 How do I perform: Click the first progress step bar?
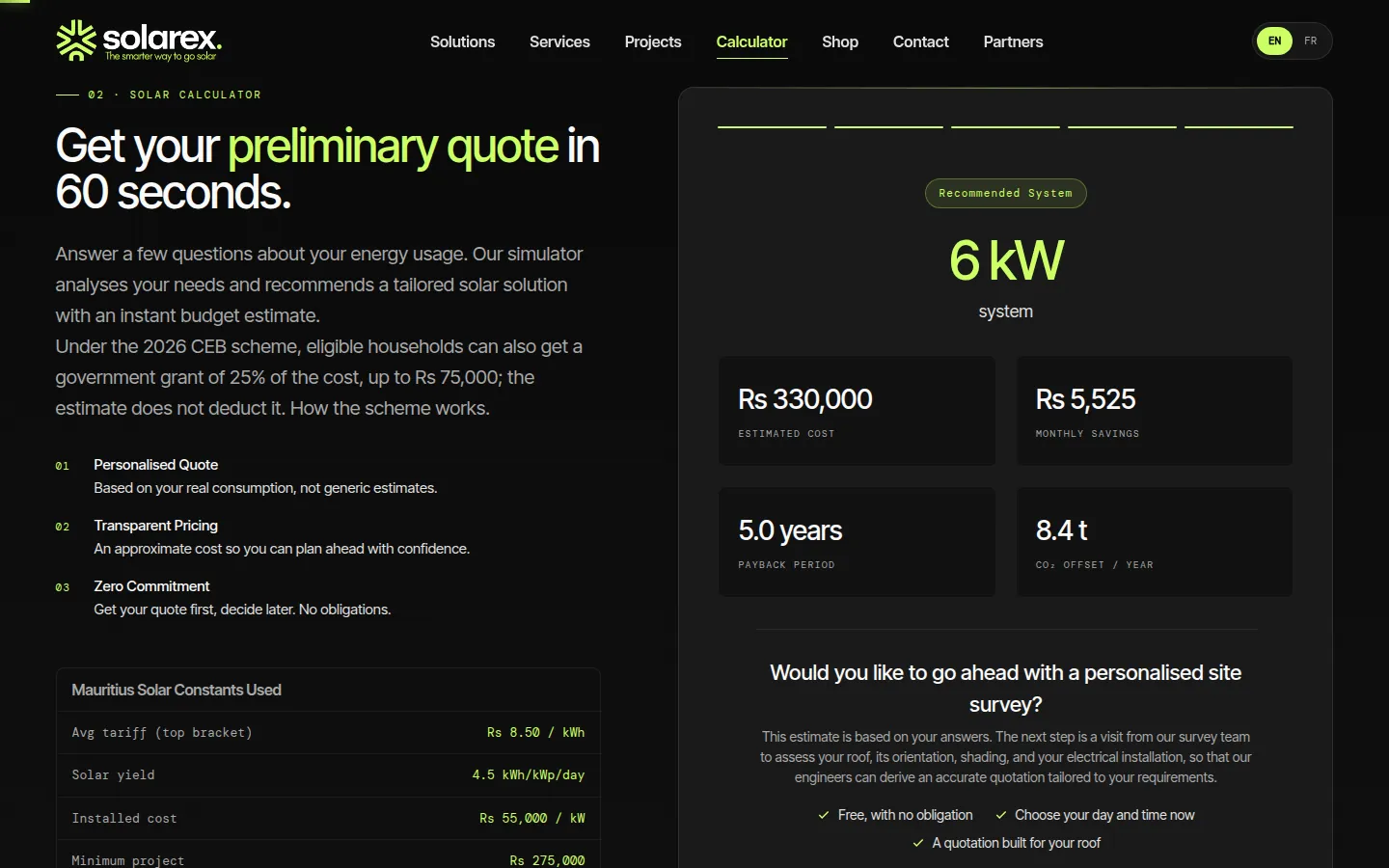coord(772,126)
